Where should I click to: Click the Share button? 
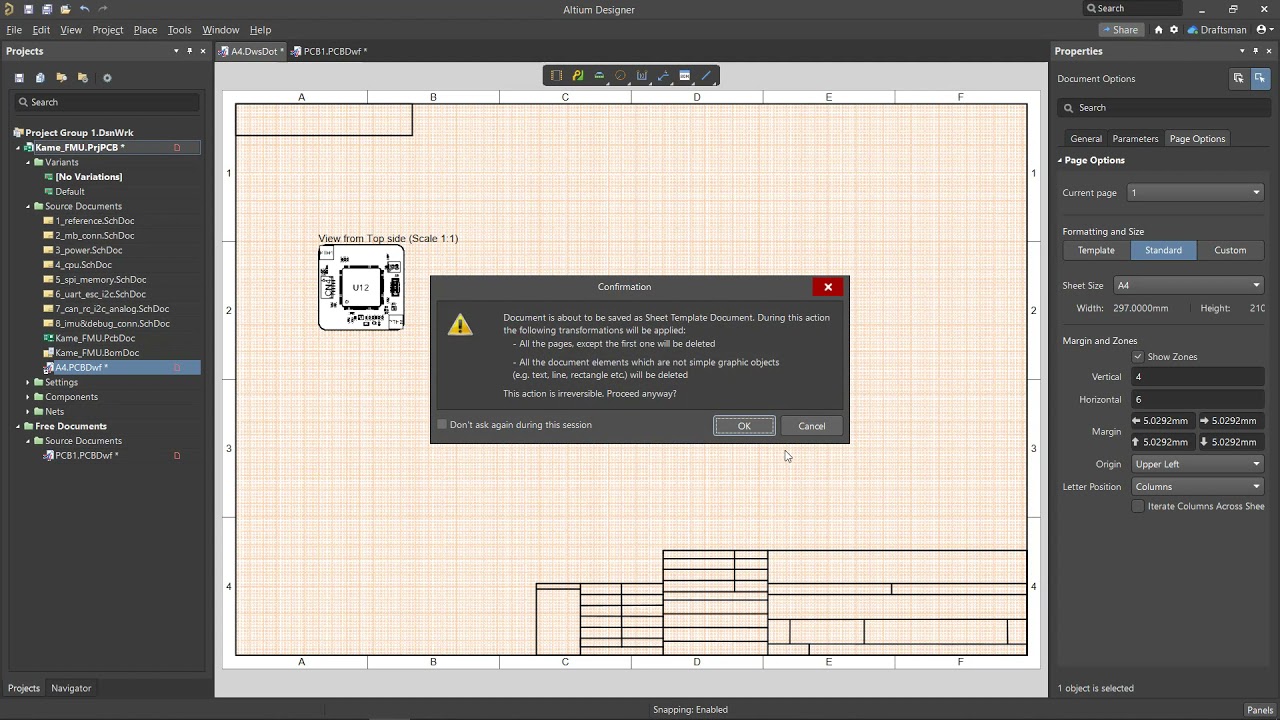[1120, 30]
